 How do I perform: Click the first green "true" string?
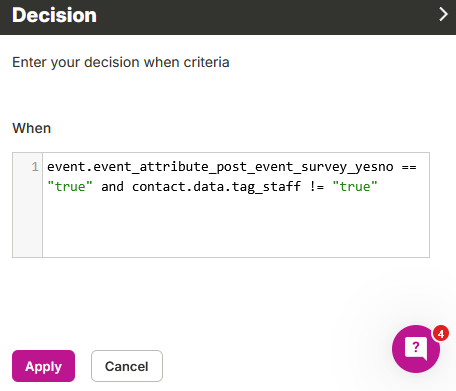70,187
